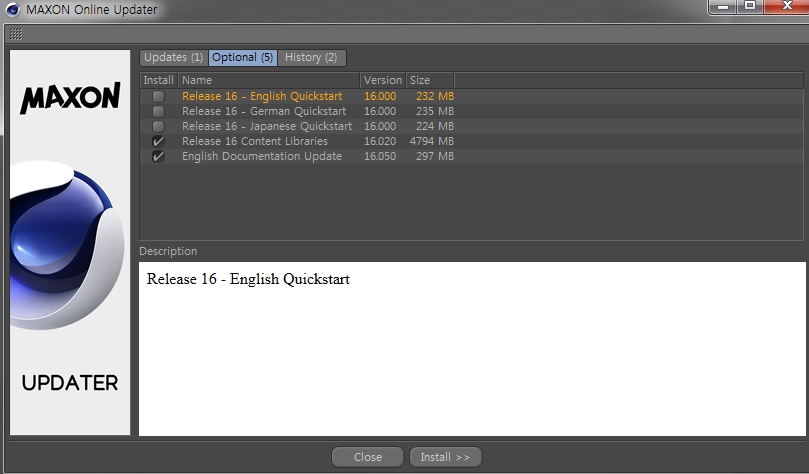Disable English Documentation Update install
The height and width of the screenshot is (474, 809).
(x=158, y=157)
